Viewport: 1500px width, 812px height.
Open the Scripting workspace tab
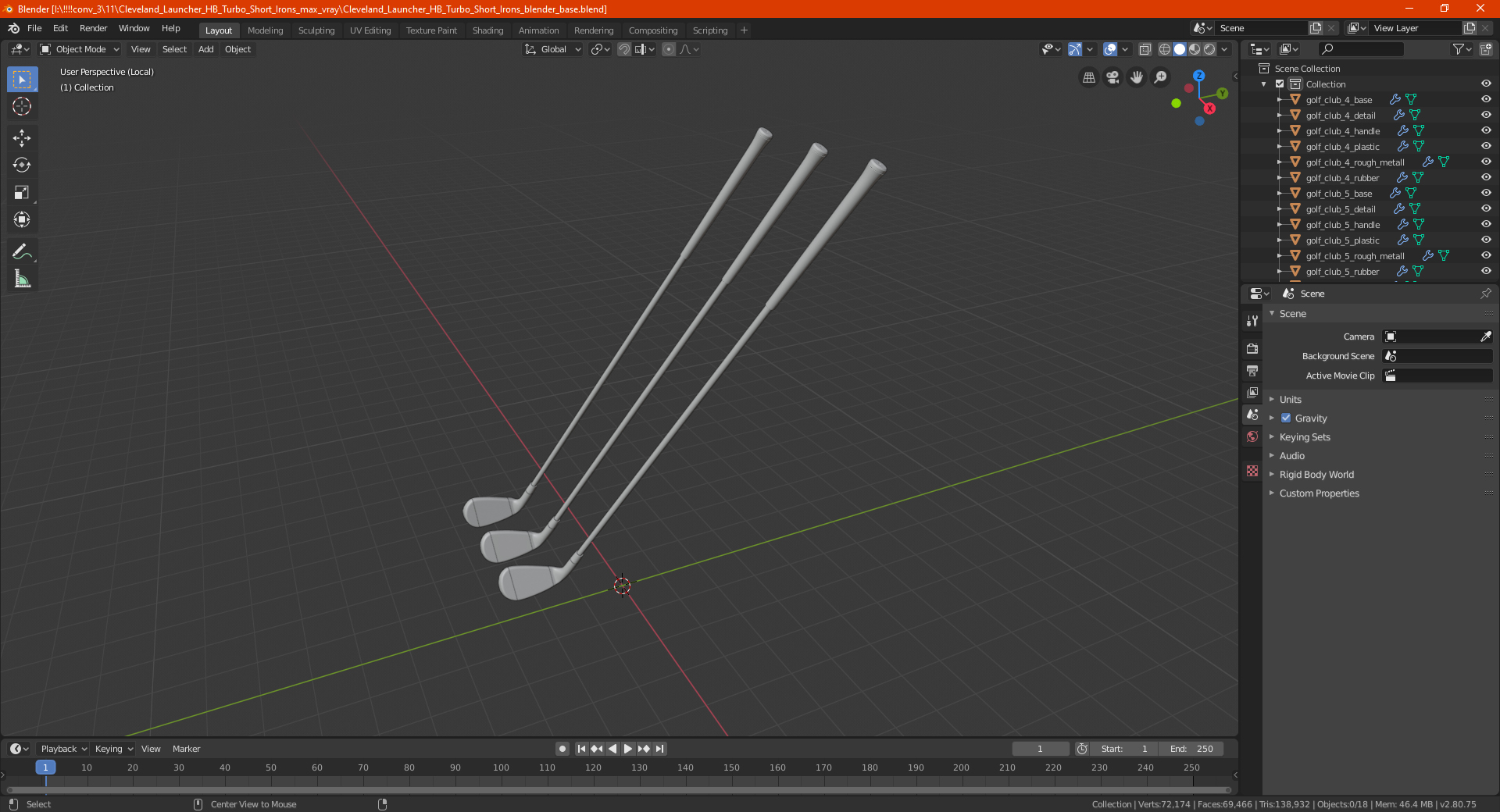[709, 30]
